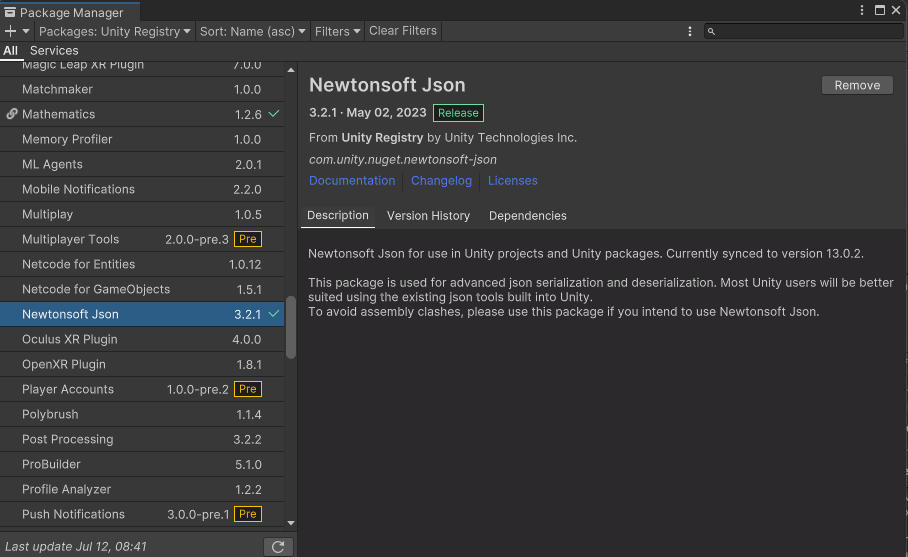Select the Memory Profiler package
The height and width of the screenshot is (557, 908).
[x=142, y=139]
